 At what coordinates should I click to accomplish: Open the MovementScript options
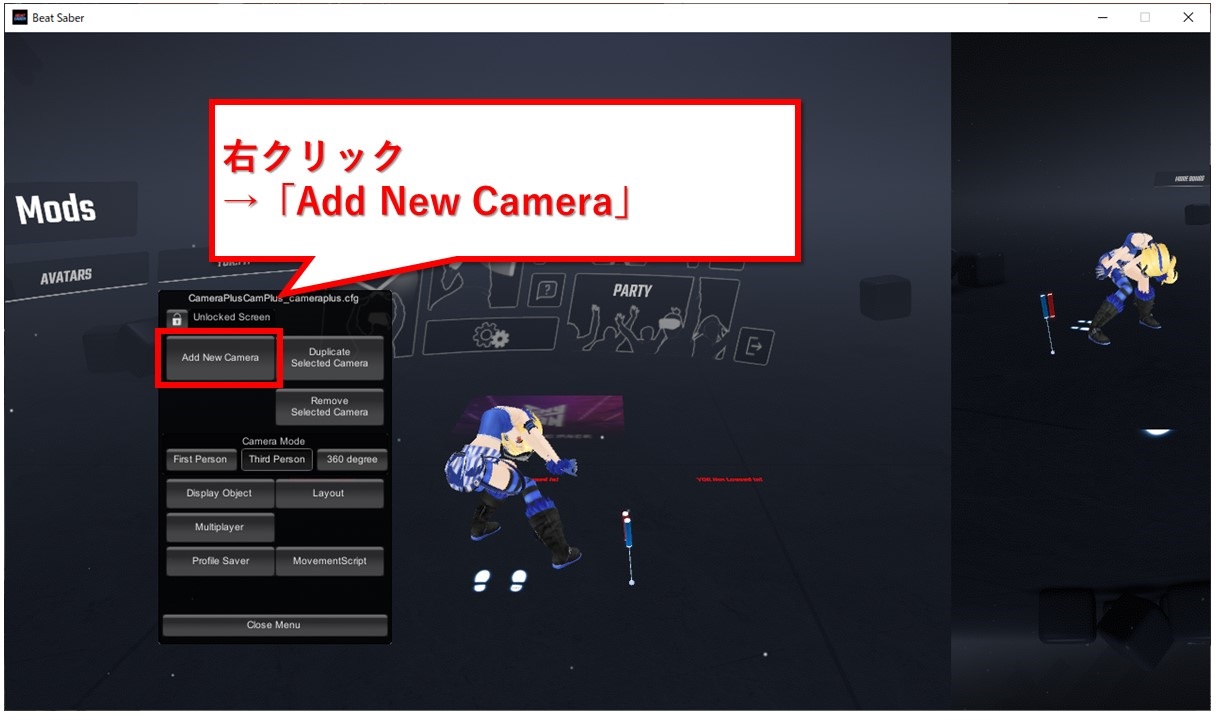click(330, 561)
